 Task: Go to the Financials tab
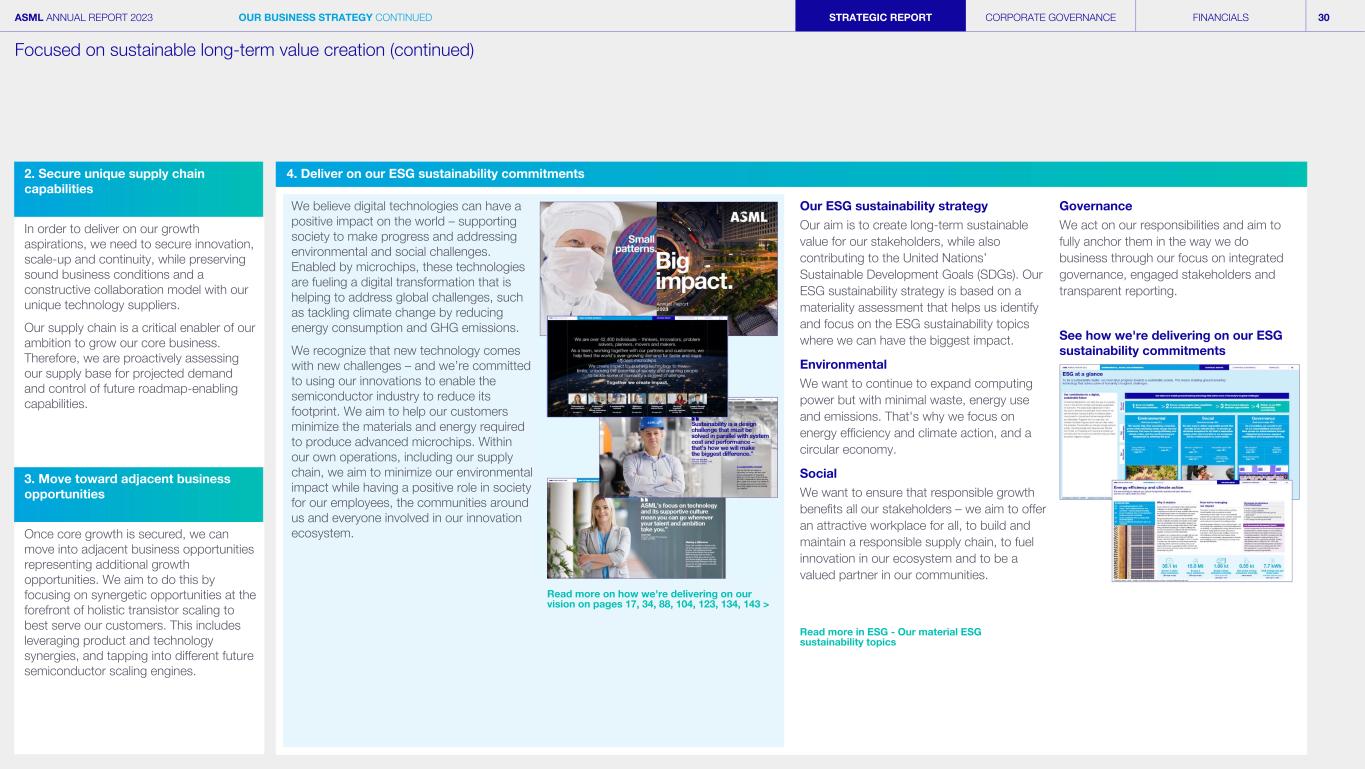[1220, 17]
